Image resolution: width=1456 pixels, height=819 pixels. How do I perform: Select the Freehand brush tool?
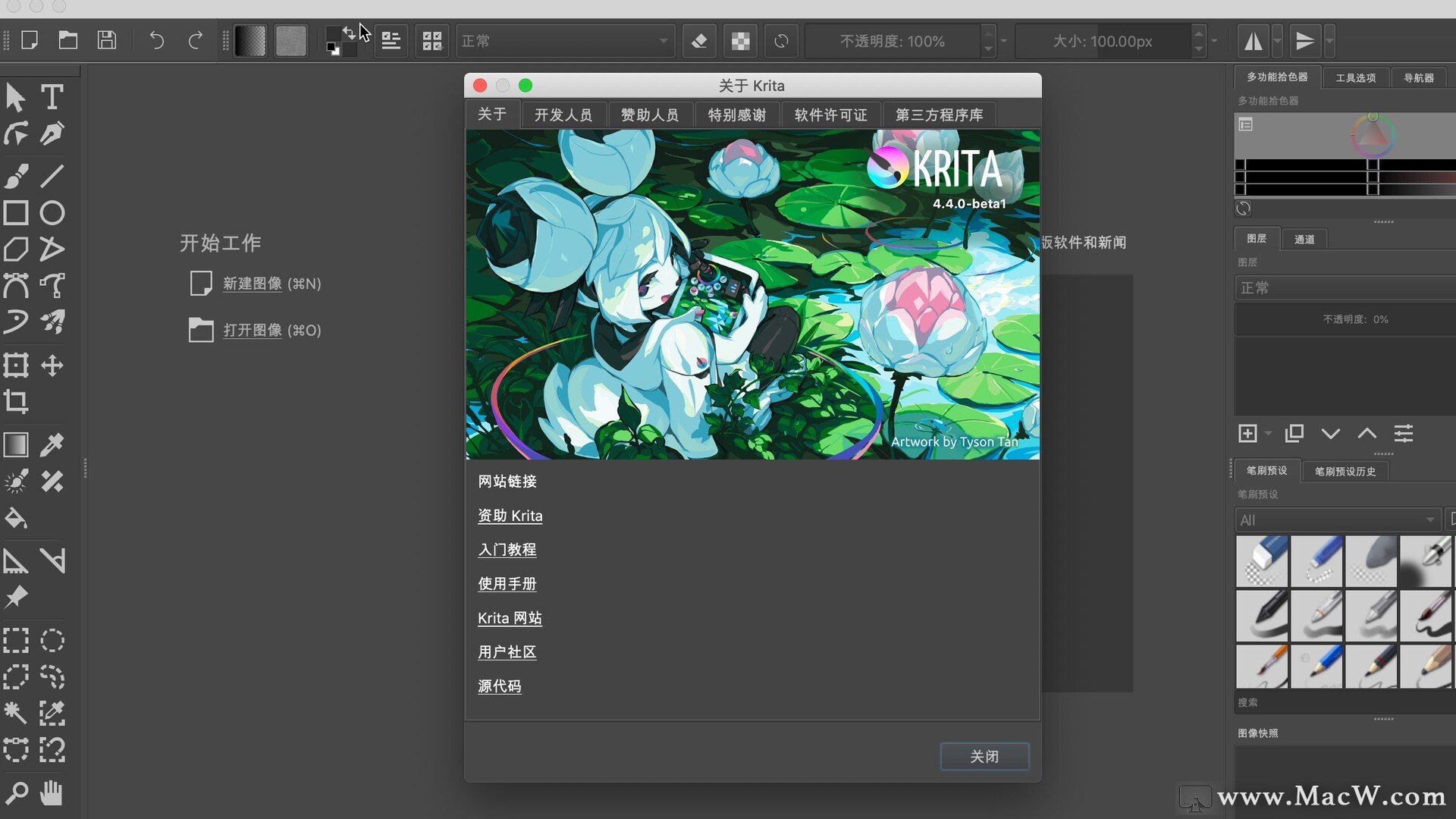click(x=16, y=176)
